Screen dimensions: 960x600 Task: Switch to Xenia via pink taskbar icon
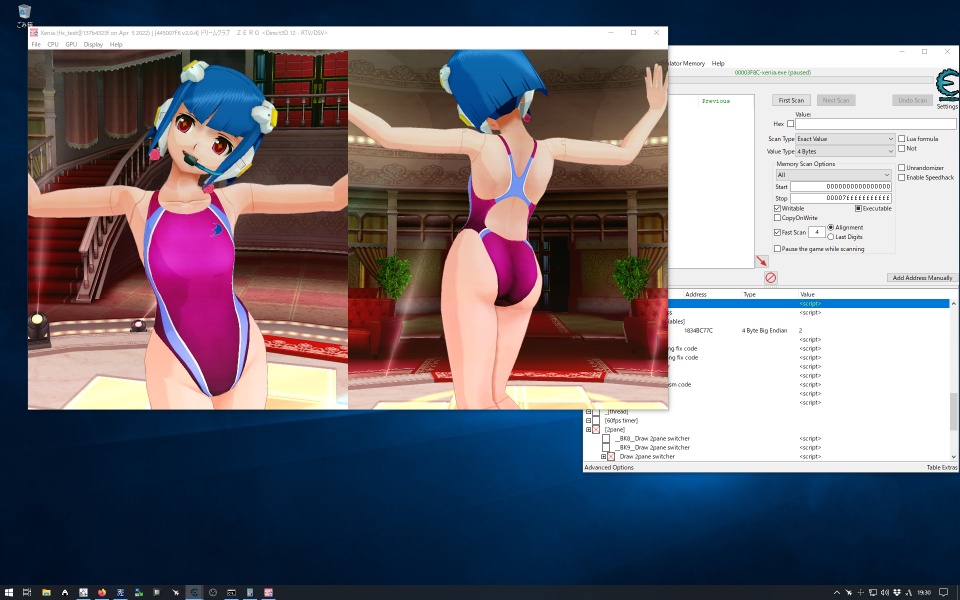(268, 592)
